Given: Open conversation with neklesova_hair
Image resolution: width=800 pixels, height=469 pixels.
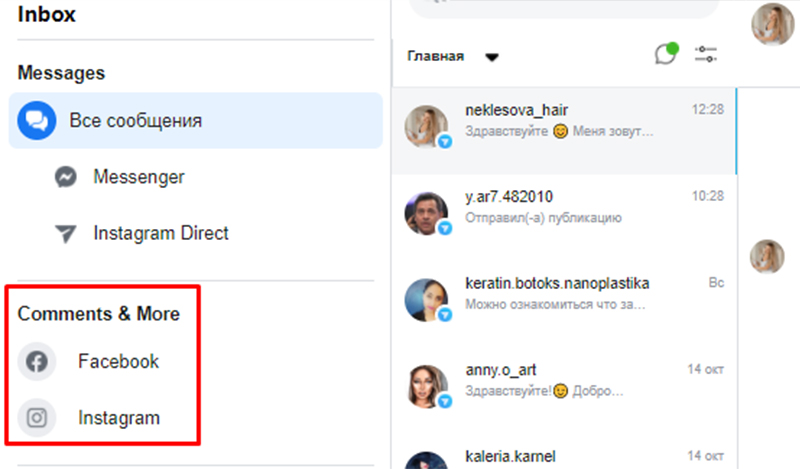Looking at the screenshot, I should (x=565, y=131).
